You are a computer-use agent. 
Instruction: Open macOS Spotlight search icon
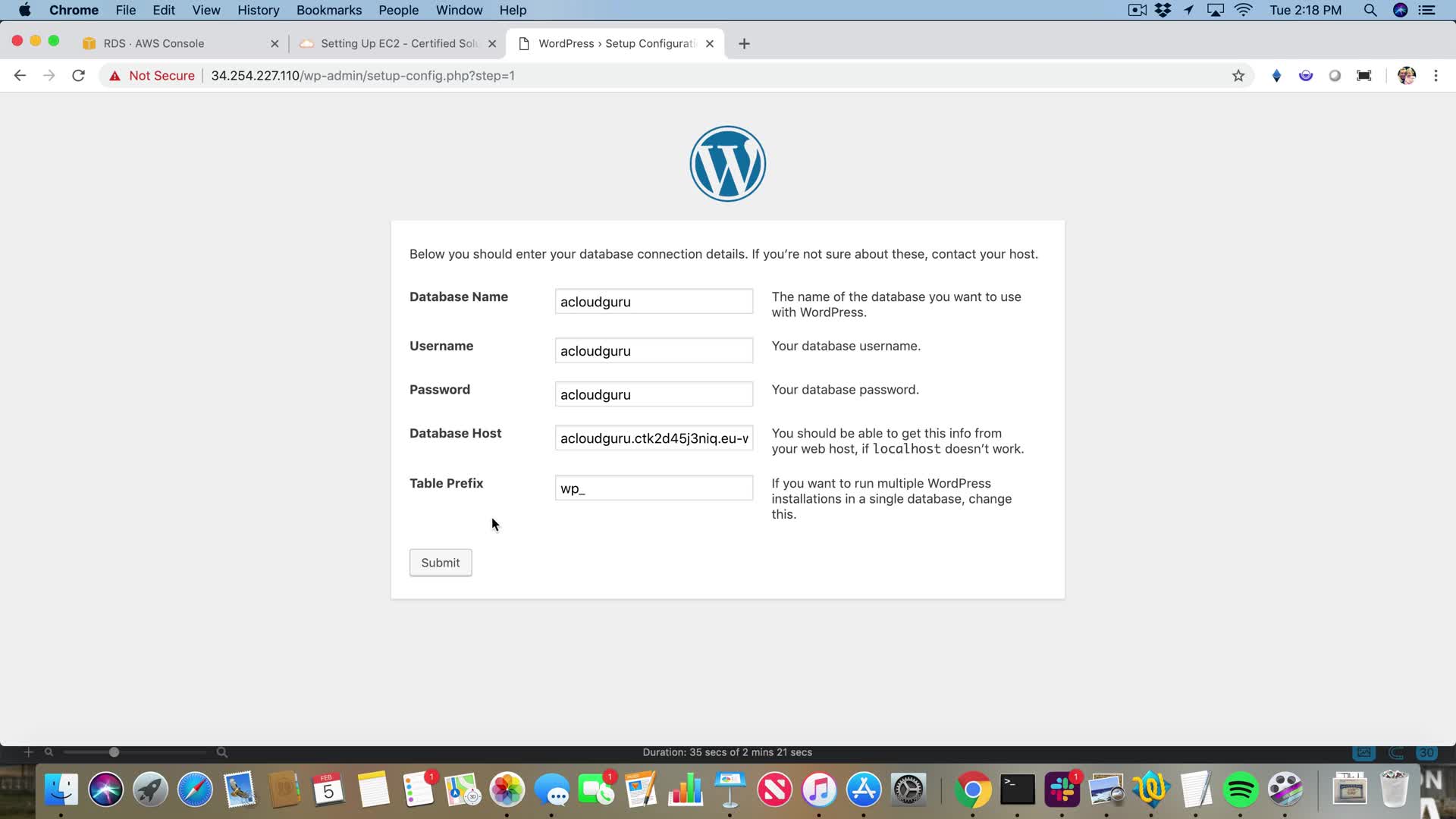click(x=1370, y=10)
